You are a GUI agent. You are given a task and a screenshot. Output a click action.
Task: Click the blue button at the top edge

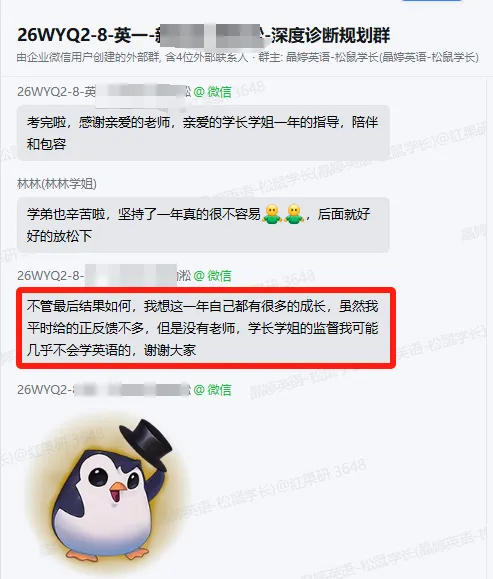click(x=431, y=1)
